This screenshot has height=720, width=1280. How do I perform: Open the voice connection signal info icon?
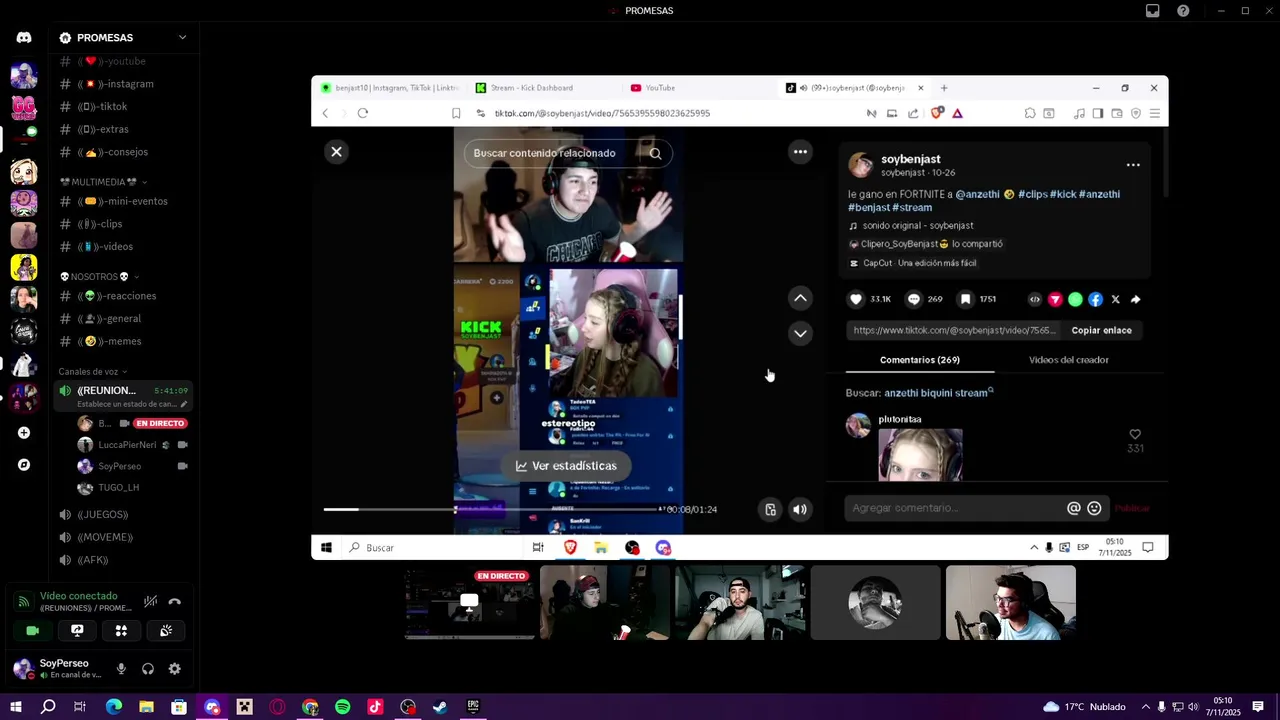point(24,602)
